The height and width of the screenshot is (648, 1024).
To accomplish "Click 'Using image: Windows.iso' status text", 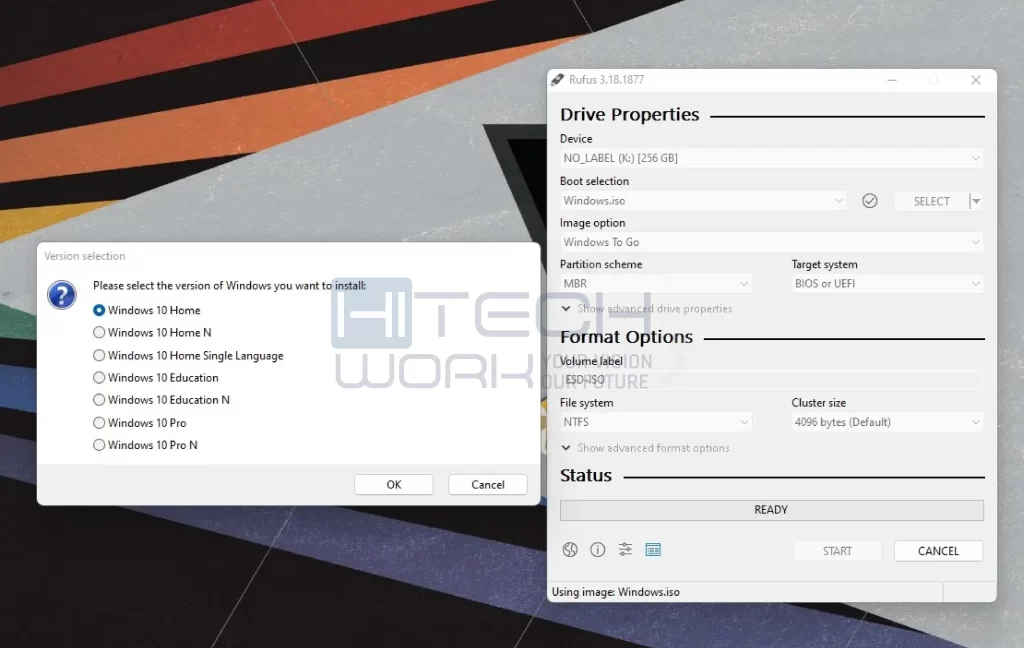I will pyautogui.click(x=616, y=592).
